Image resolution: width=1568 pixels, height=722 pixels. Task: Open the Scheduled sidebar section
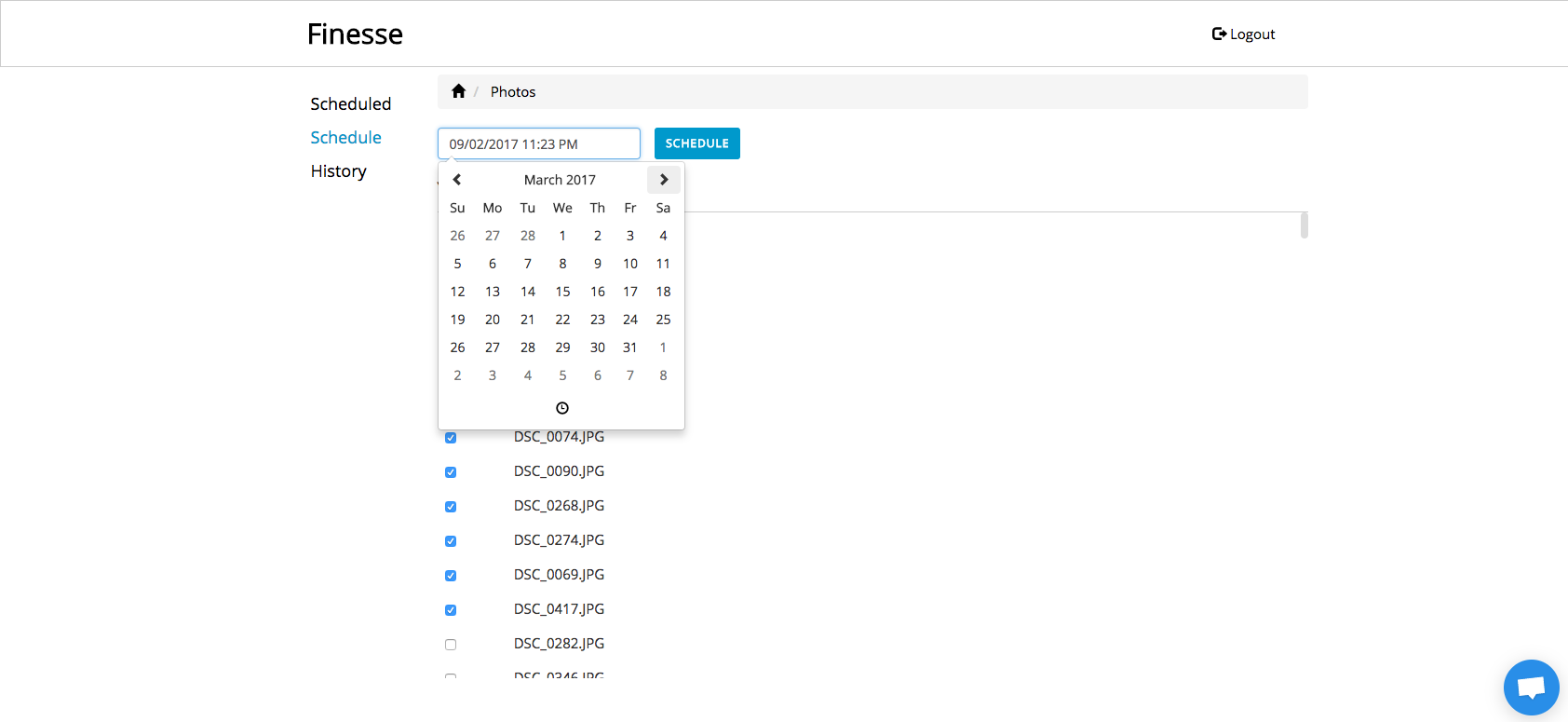(x=351, y=104)
